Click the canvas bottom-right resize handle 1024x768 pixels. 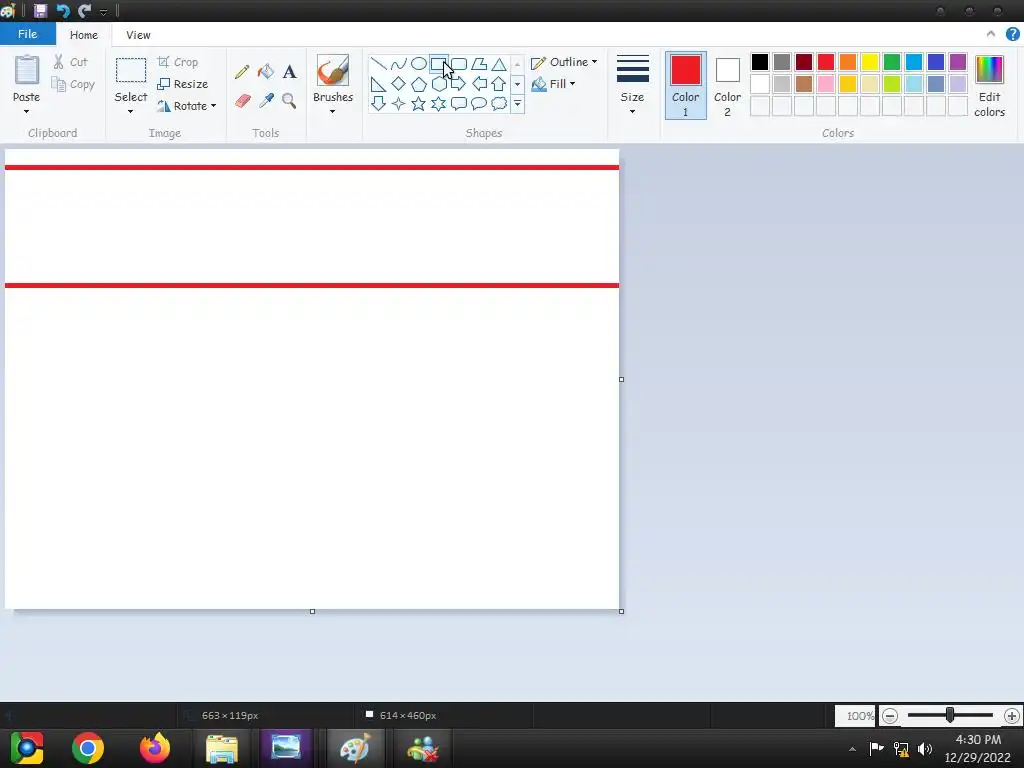click(621, 611)
